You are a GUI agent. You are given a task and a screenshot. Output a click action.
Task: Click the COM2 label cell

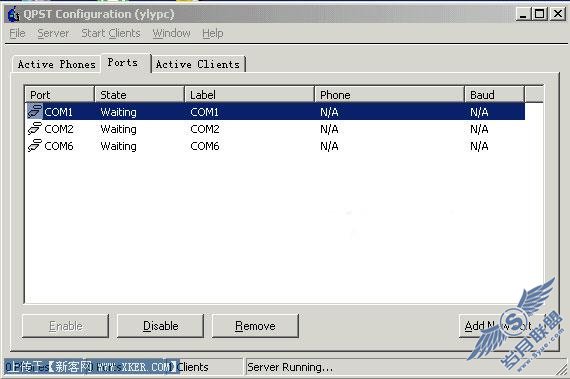pyautogui.click(x=205, y=129)
